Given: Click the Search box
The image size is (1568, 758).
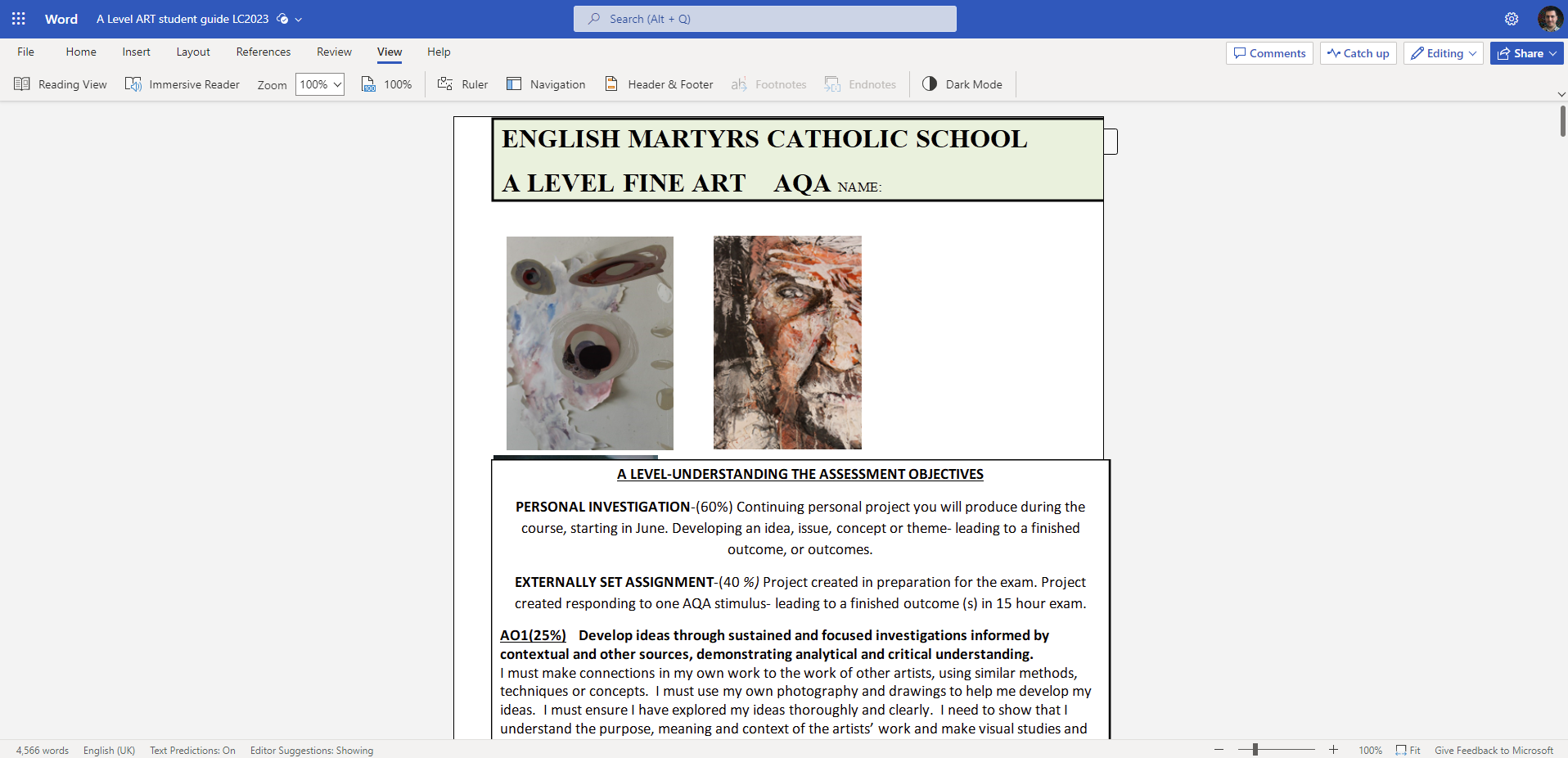Looking at the screenshot, I should pyautogui.click(x=764, y=19).
